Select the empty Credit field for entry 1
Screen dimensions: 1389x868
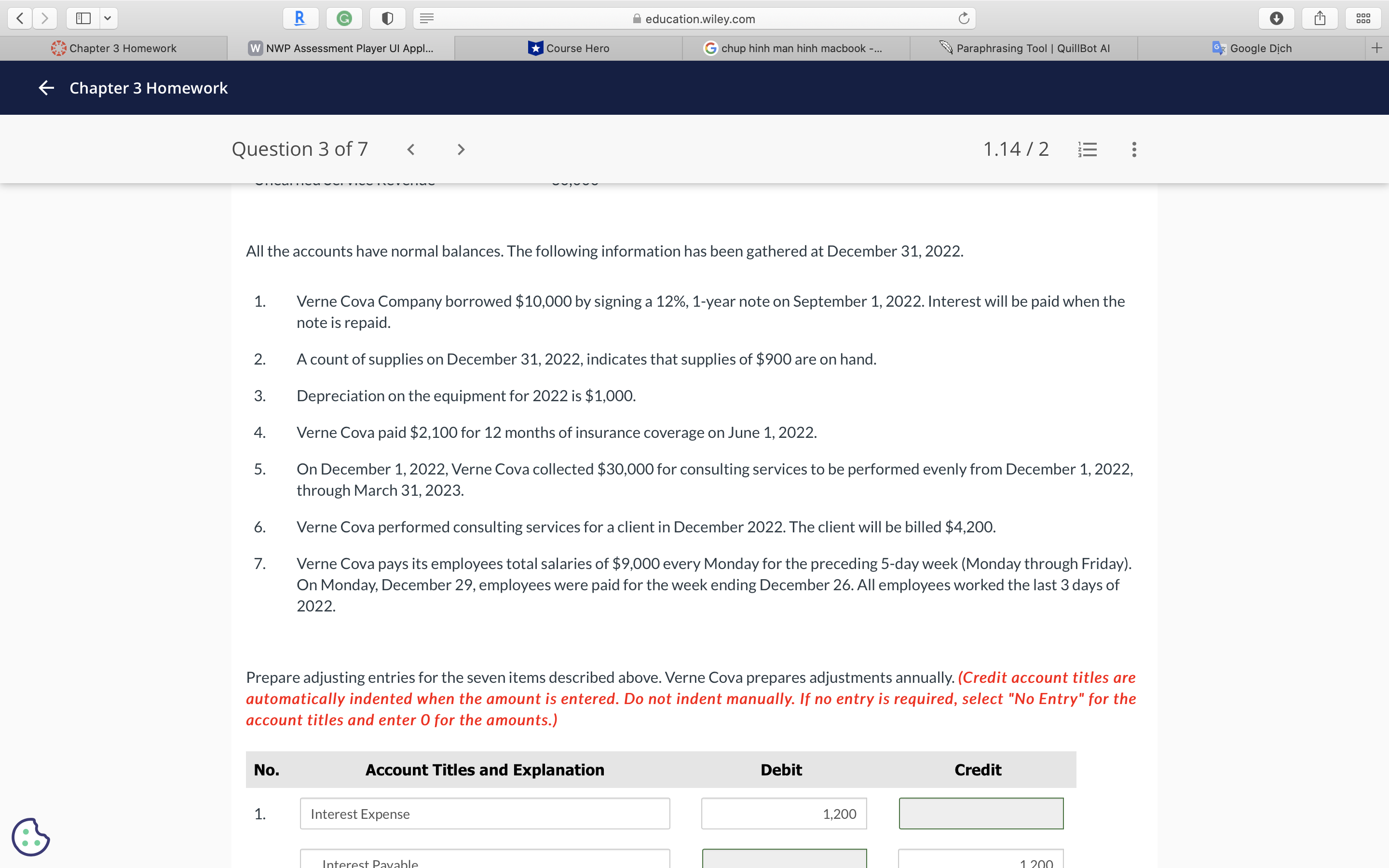980,813
